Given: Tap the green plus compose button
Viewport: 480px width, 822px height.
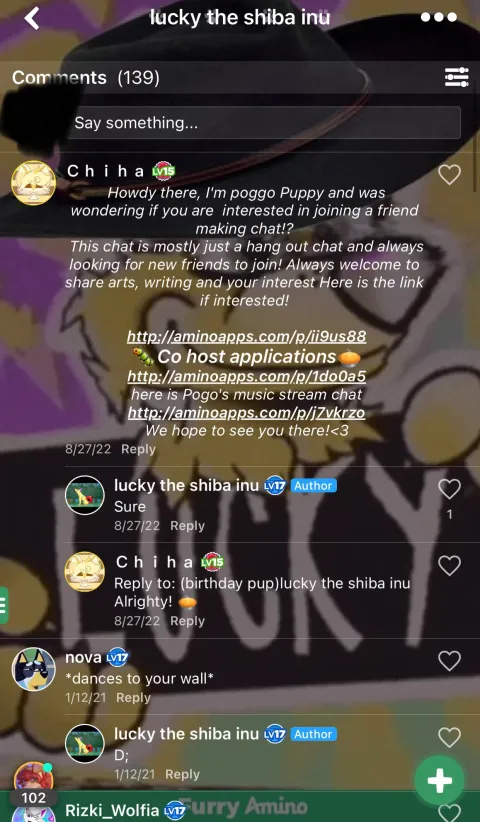Looking at the screenshot, I should tap(439, 781).
